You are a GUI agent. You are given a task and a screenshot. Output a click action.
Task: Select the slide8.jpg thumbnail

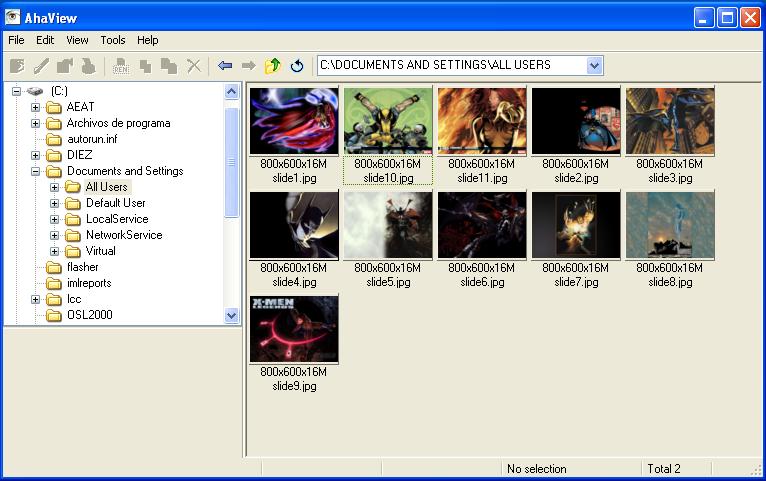670,225
